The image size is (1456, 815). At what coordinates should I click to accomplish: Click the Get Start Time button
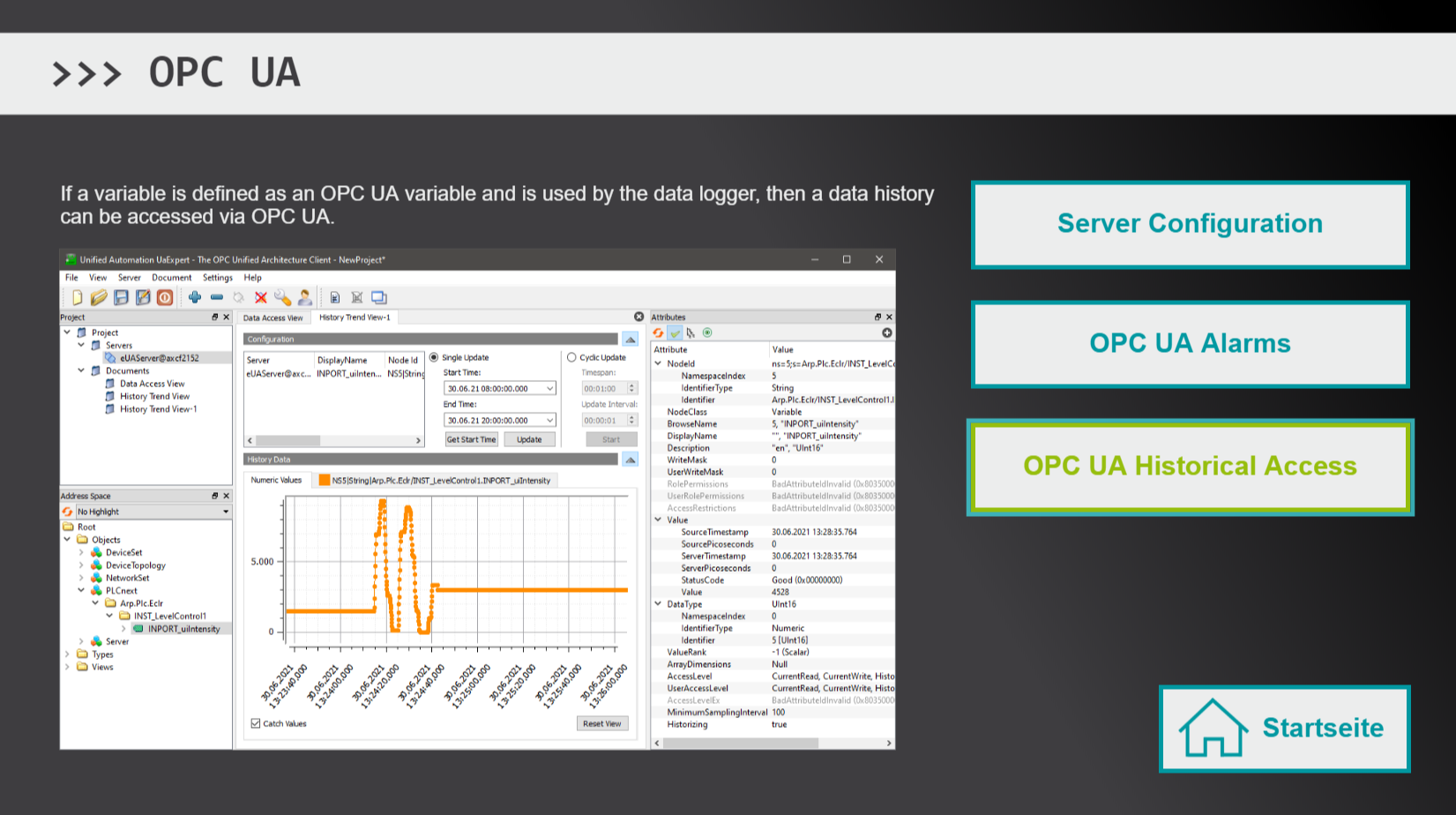472,439
